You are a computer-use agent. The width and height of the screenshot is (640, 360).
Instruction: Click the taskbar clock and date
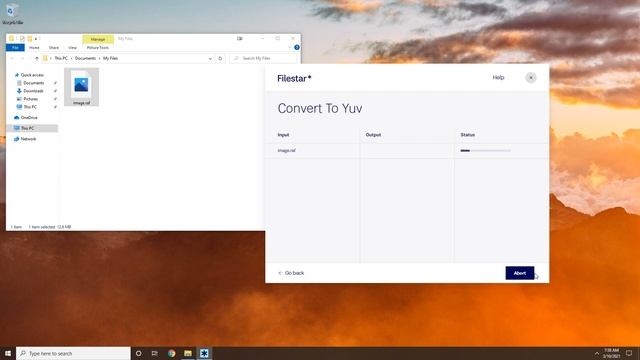point(611,353)
